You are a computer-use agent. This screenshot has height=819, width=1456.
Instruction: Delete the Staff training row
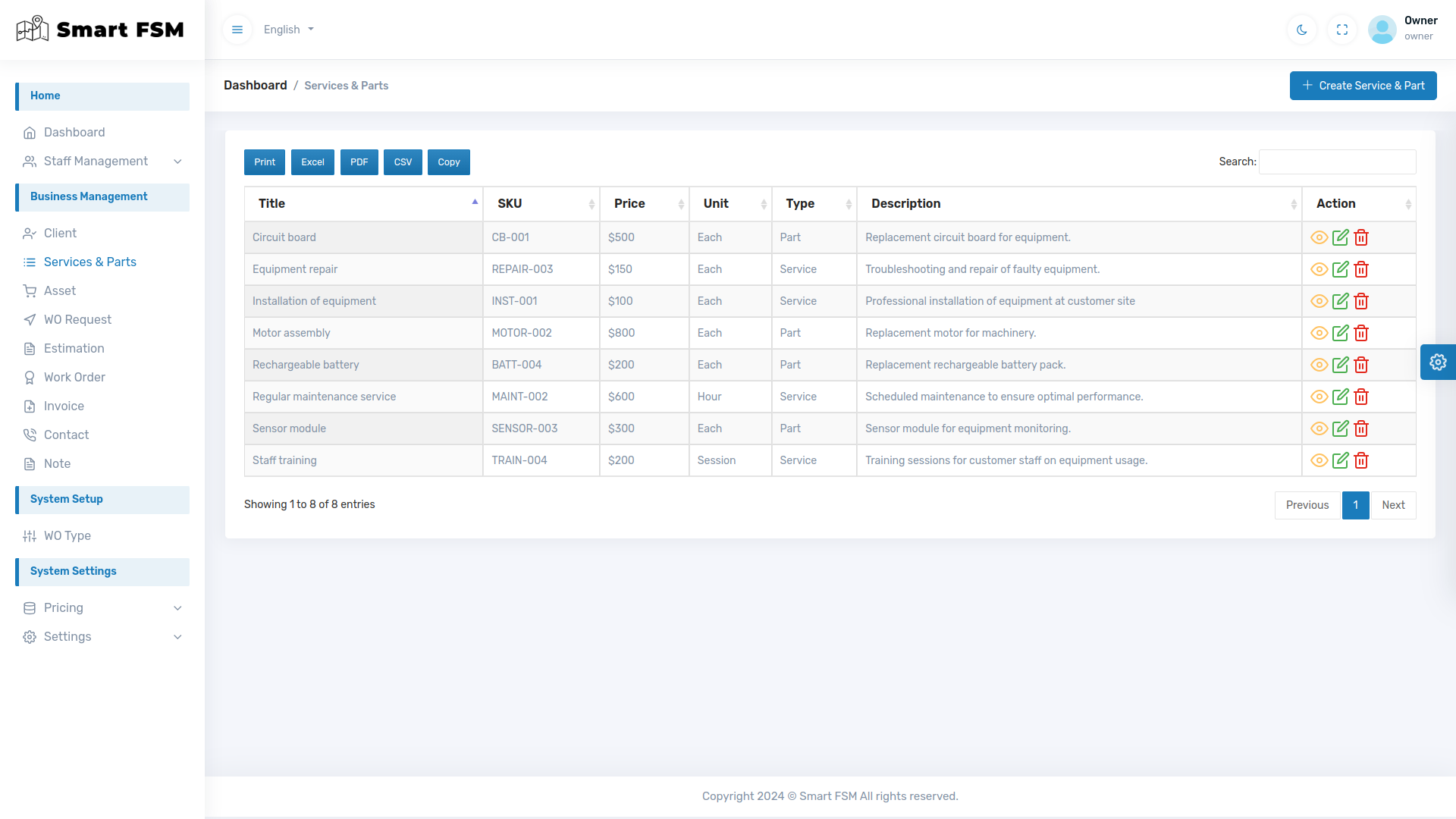[x=1361, y=460]
